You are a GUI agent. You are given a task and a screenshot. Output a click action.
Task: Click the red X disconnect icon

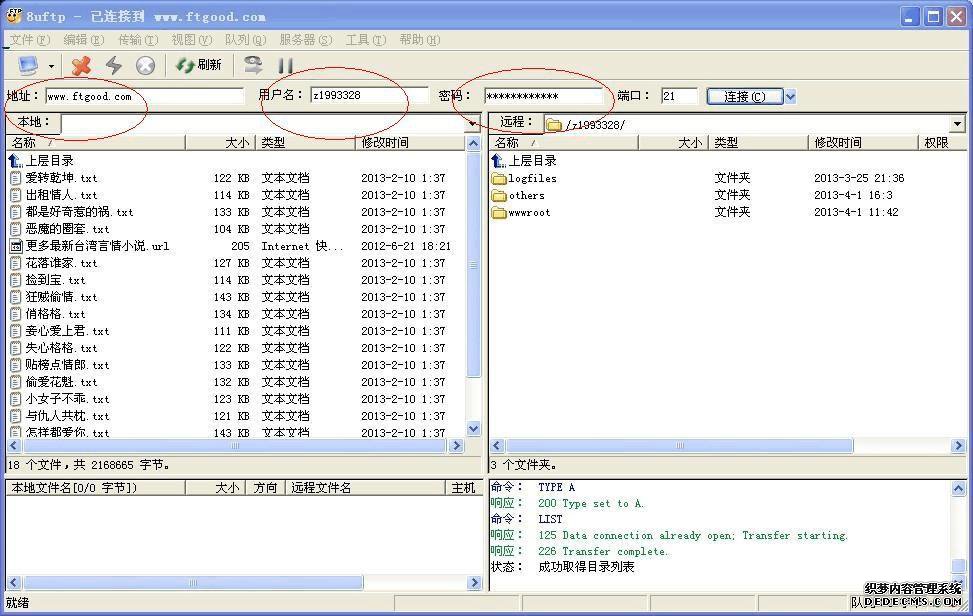(x=81, y=66)
